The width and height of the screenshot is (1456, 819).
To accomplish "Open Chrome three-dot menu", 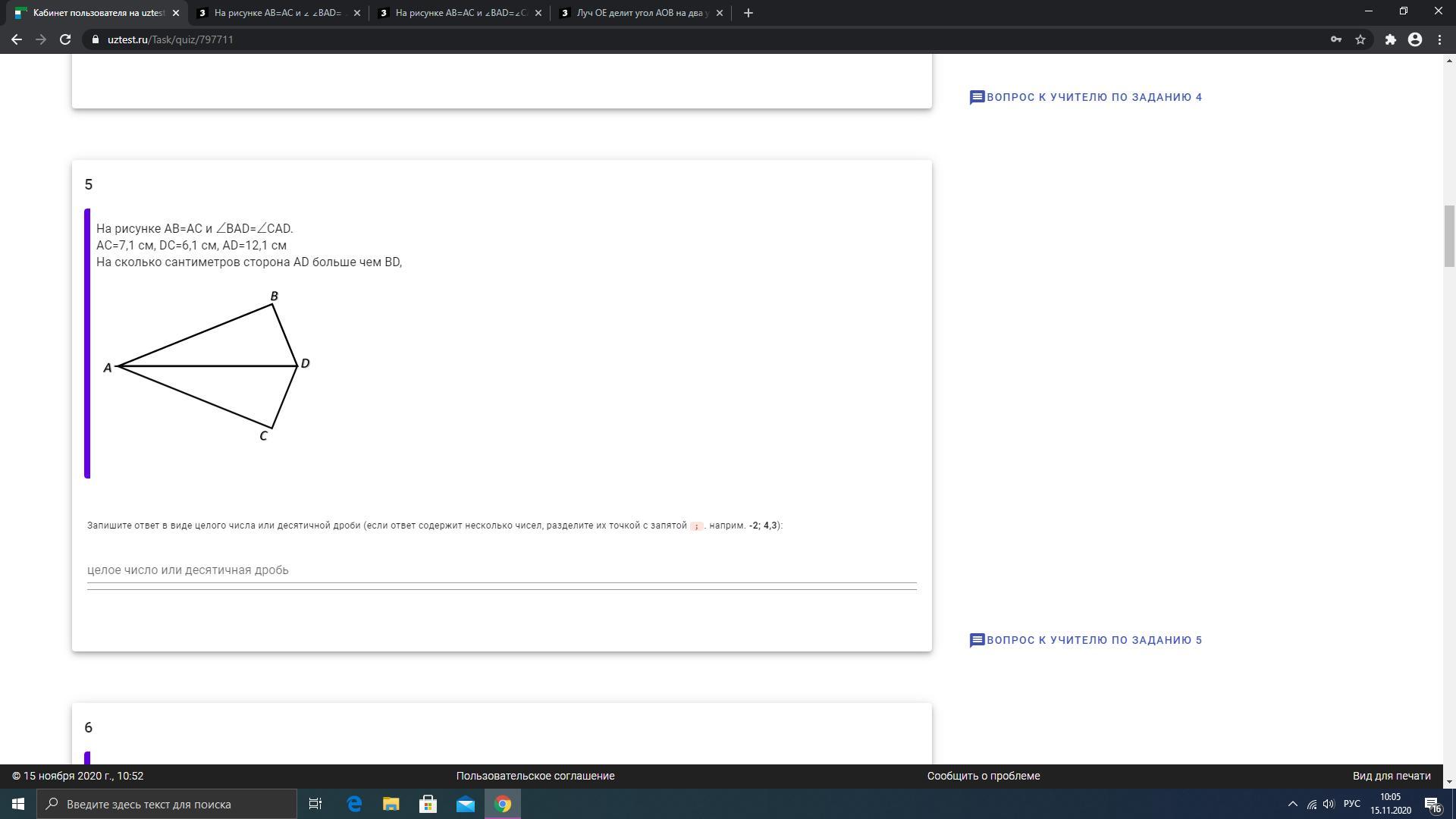I will (x=1439, y=39).
